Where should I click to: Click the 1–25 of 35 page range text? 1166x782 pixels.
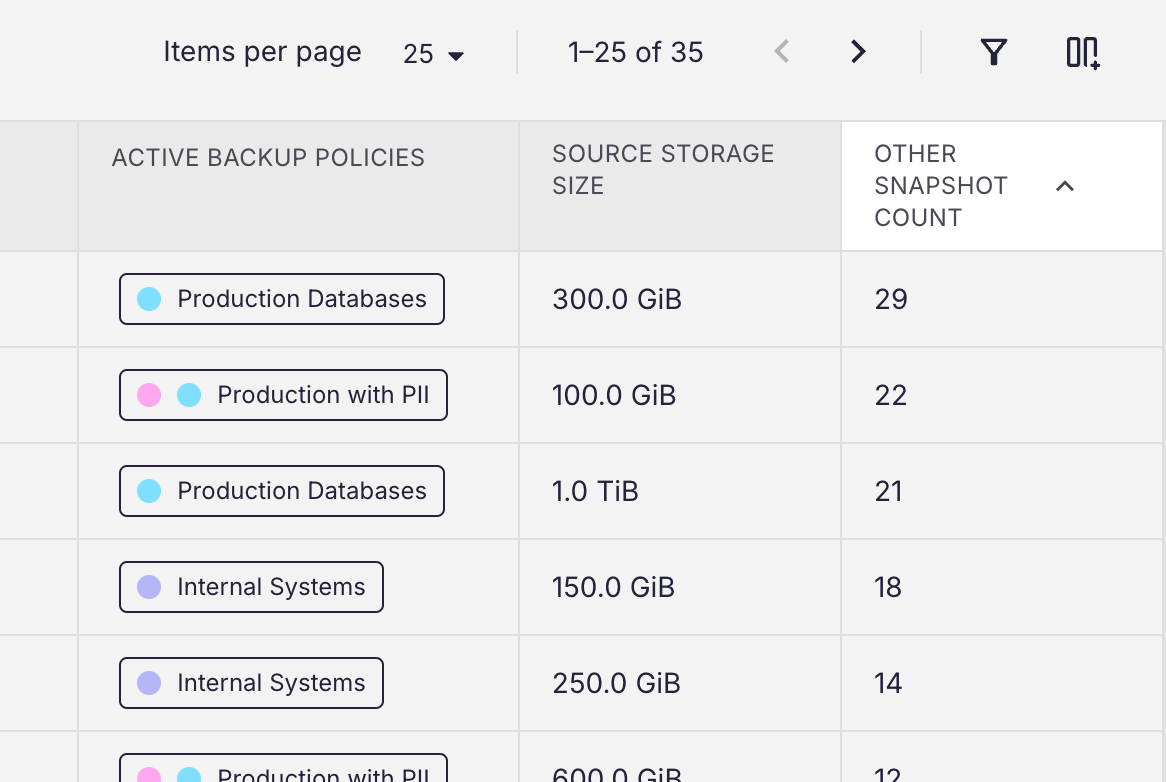(636, 52)
